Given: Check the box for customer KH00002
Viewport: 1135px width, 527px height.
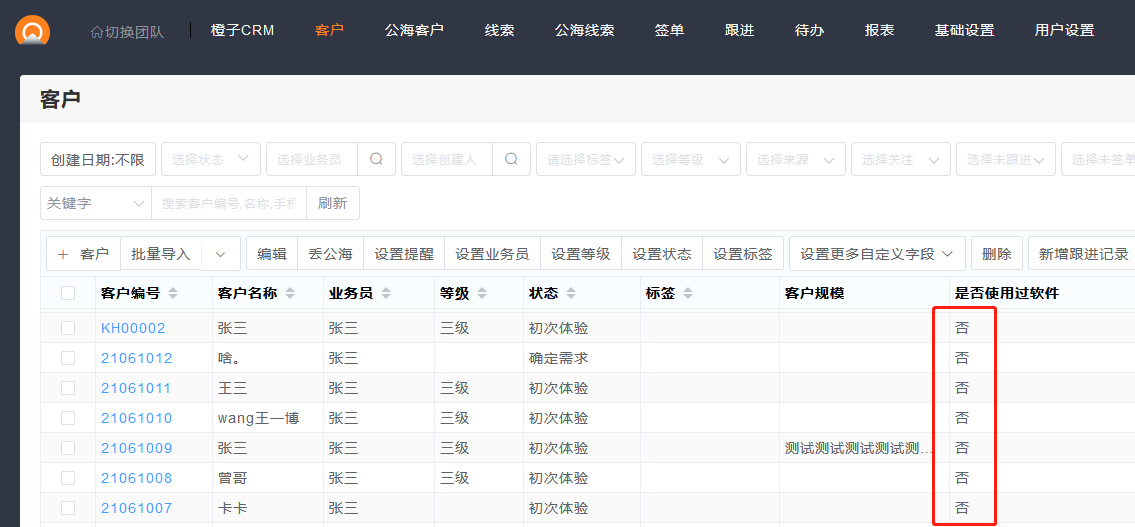Looking at the screenshot, I should tap(68, 328).
